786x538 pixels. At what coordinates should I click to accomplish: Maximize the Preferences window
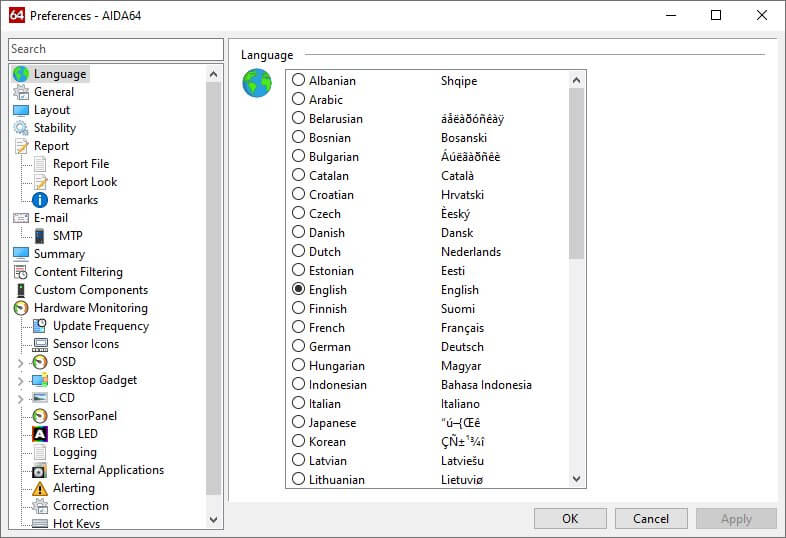(716, 15)
